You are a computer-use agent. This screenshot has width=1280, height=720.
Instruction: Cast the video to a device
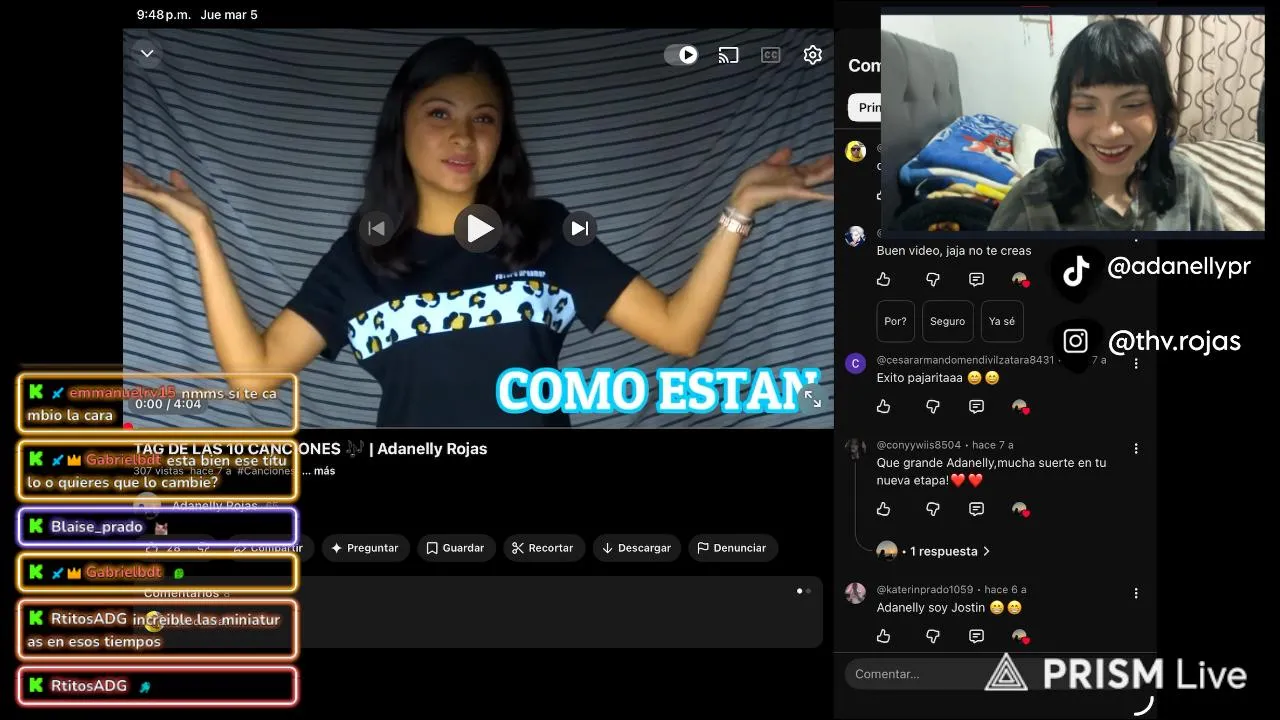click(728, 55)
